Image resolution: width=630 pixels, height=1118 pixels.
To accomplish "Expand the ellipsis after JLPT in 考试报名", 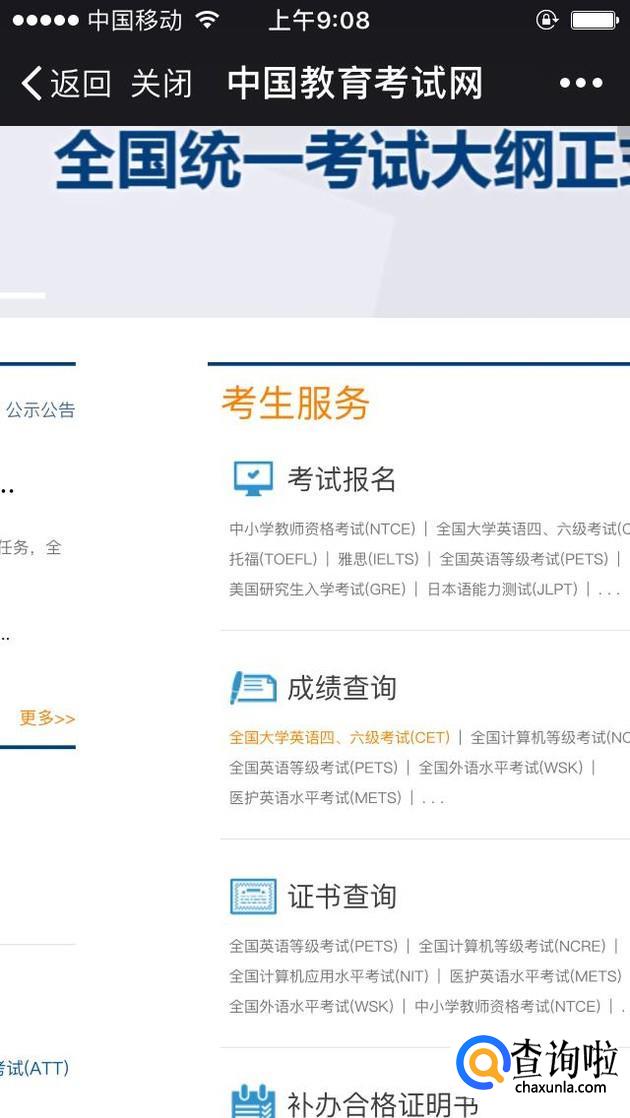I will point(609,592).
